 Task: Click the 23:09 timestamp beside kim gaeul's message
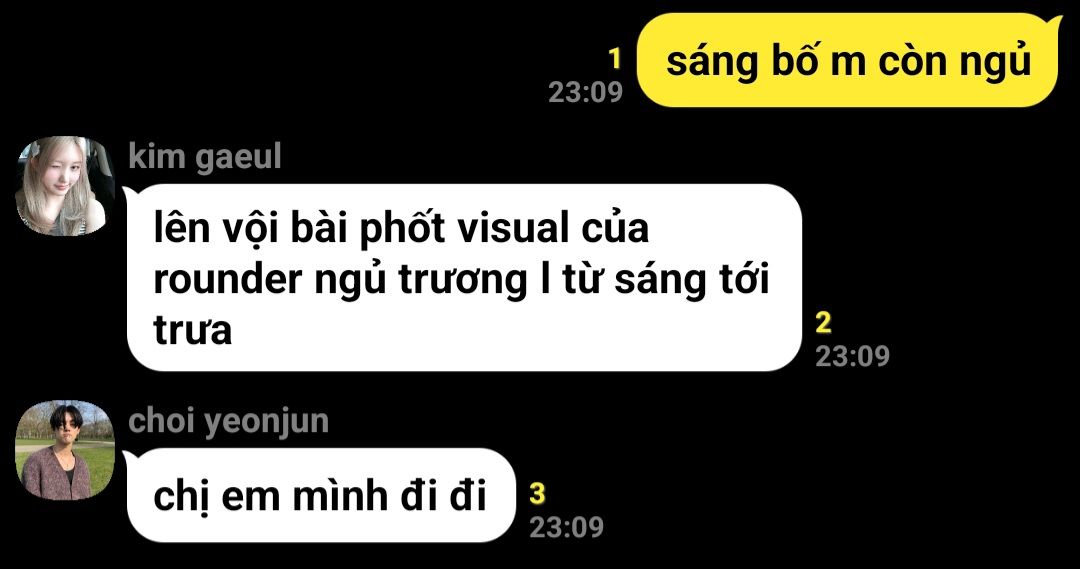tap(853, 355)
